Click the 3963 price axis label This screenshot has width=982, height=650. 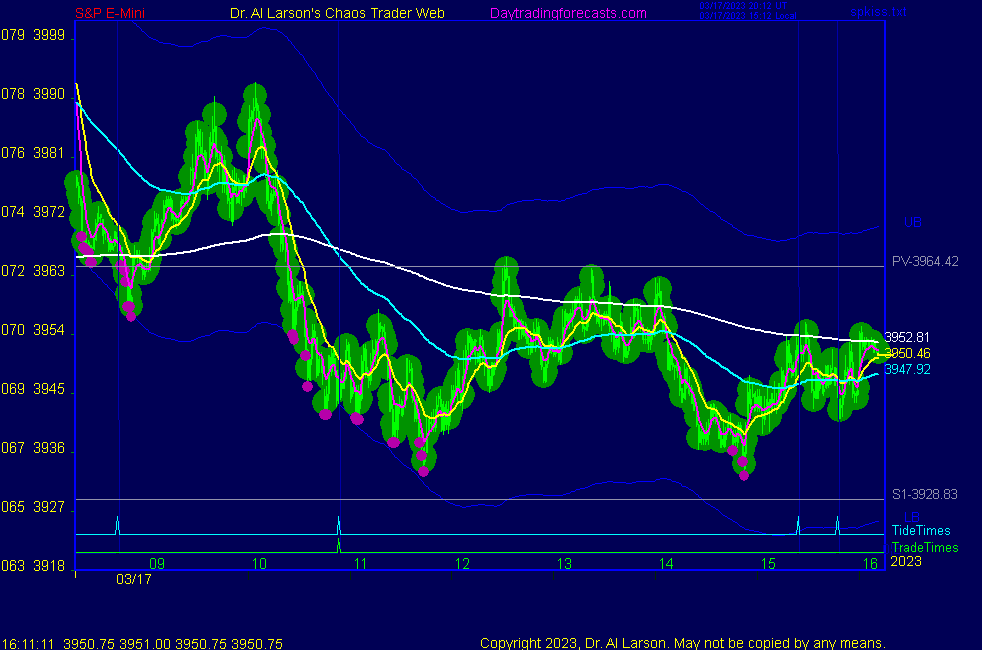coord(49,271)
